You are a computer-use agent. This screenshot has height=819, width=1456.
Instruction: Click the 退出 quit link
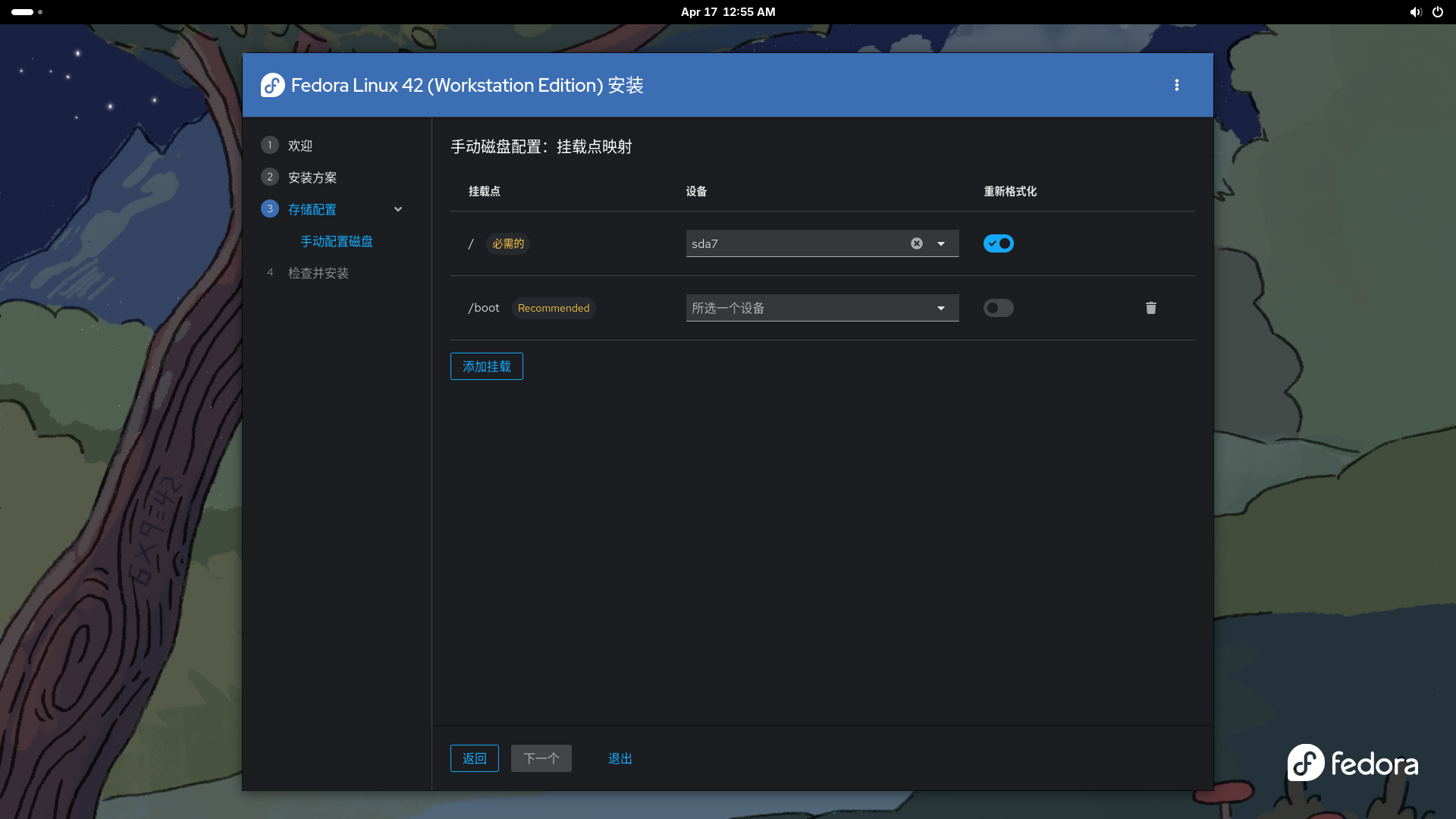point(620,758)
